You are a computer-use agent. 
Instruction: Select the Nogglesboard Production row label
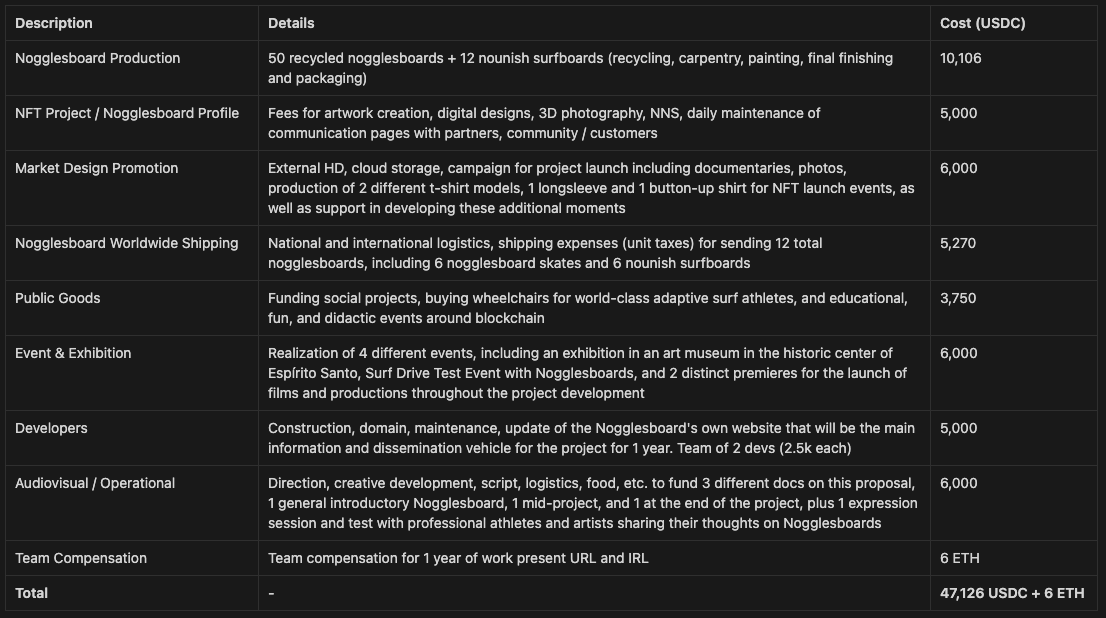(x=98, y=58)
